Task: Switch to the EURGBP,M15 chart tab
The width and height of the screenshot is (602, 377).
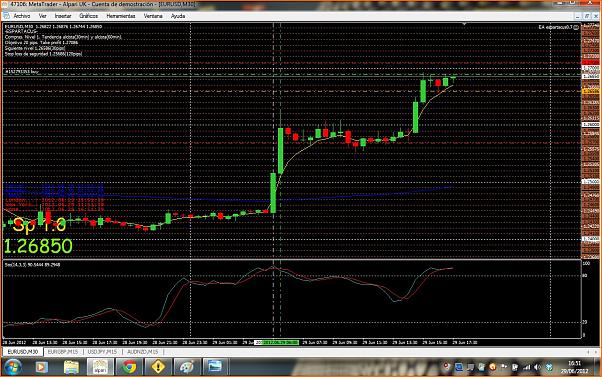Action: [x=63, y=352]
